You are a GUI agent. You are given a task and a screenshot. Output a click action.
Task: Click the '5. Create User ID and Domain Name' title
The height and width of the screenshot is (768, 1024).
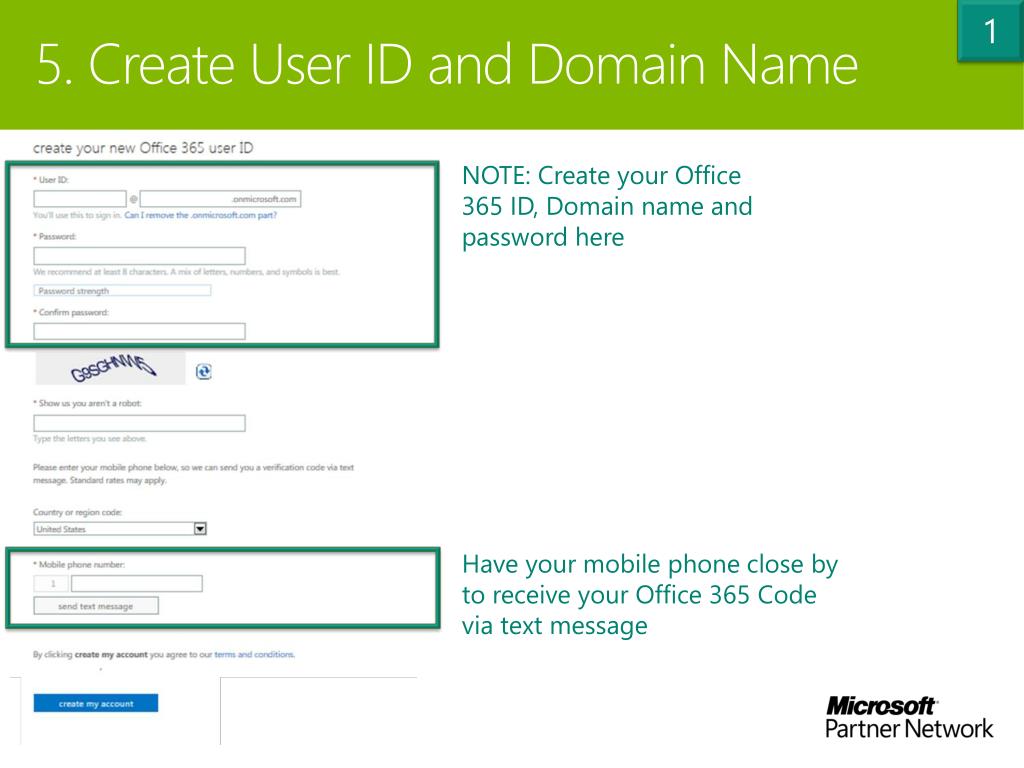pos(447,64)
